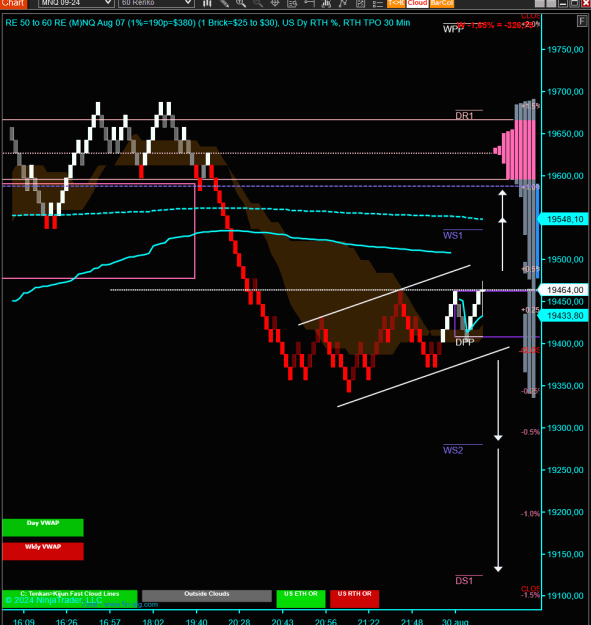Expand the 60 Renko interval dropdown
The height and width of the screenshot is (625, 591).
pos(156,3)
